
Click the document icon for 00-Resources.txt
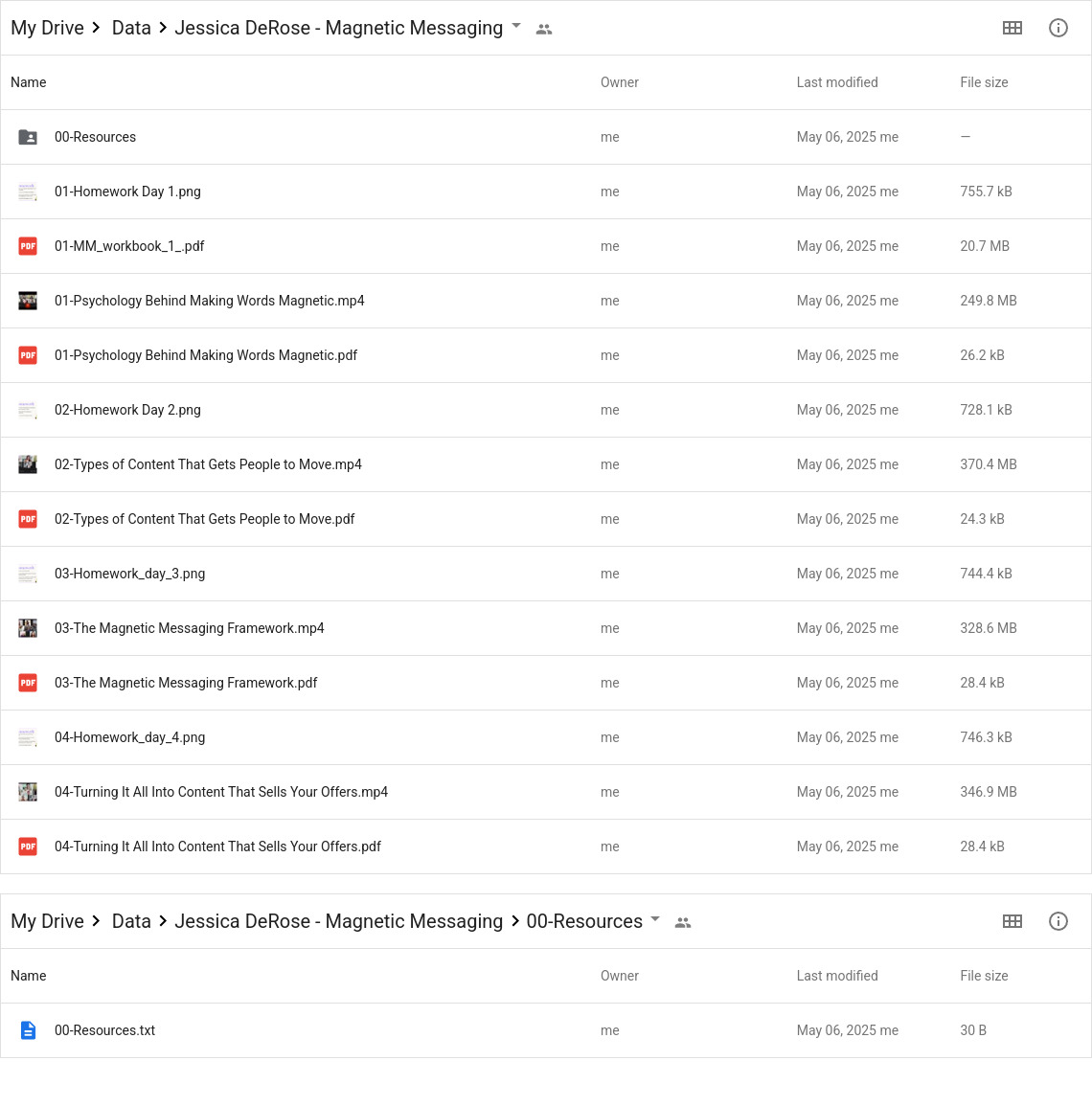coord(28,1030)
